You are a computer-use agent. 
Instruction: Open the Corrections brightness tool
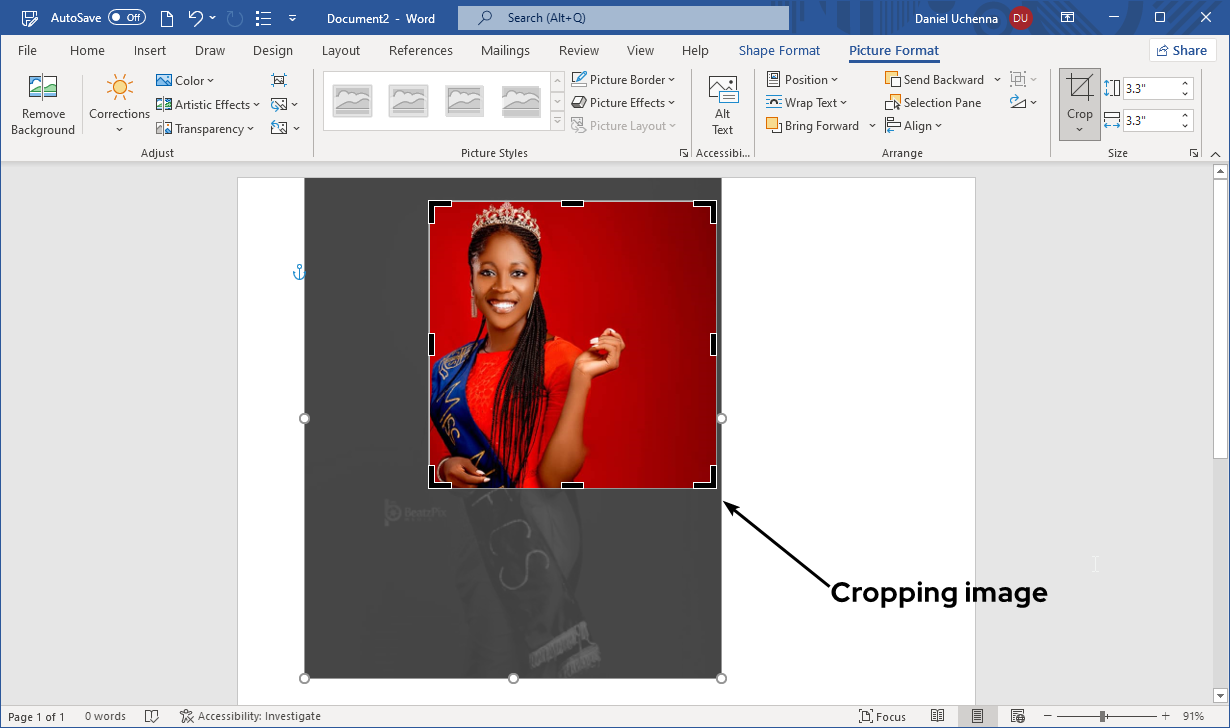(119, 88)
